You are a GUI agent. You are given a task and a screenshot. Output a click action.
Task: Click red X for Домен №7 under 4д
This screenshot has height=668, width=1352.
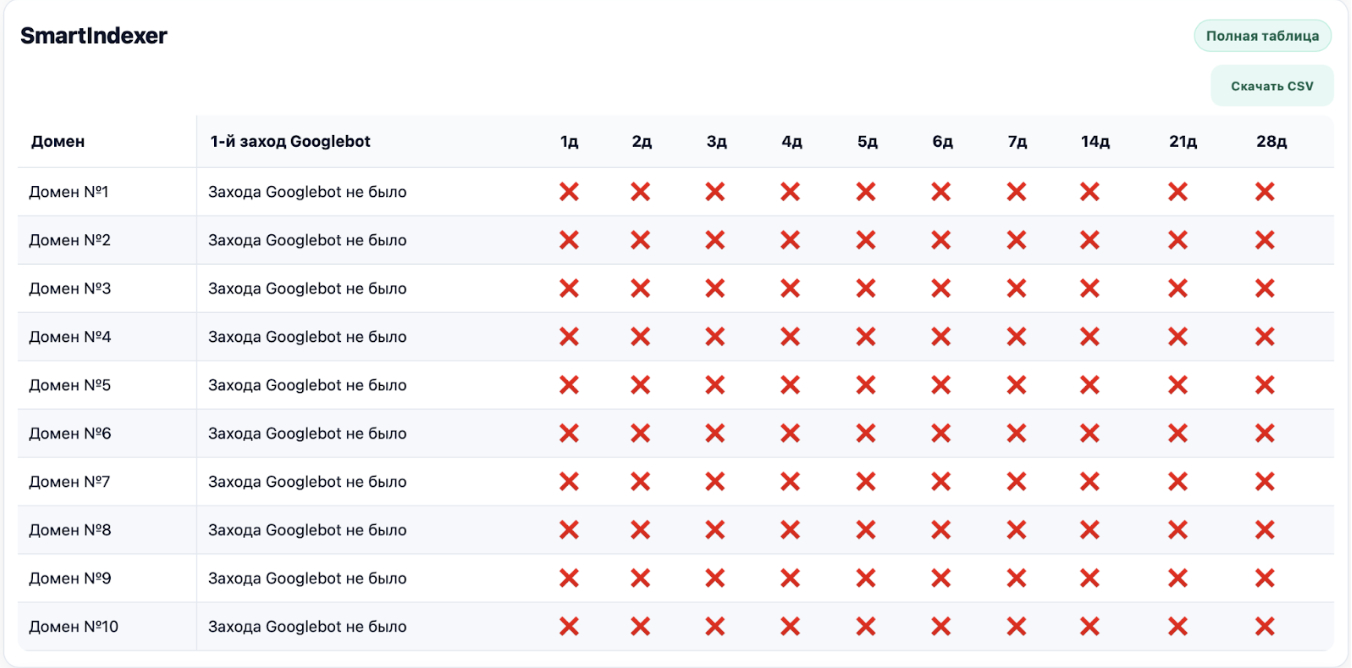(x=790, y=482)
